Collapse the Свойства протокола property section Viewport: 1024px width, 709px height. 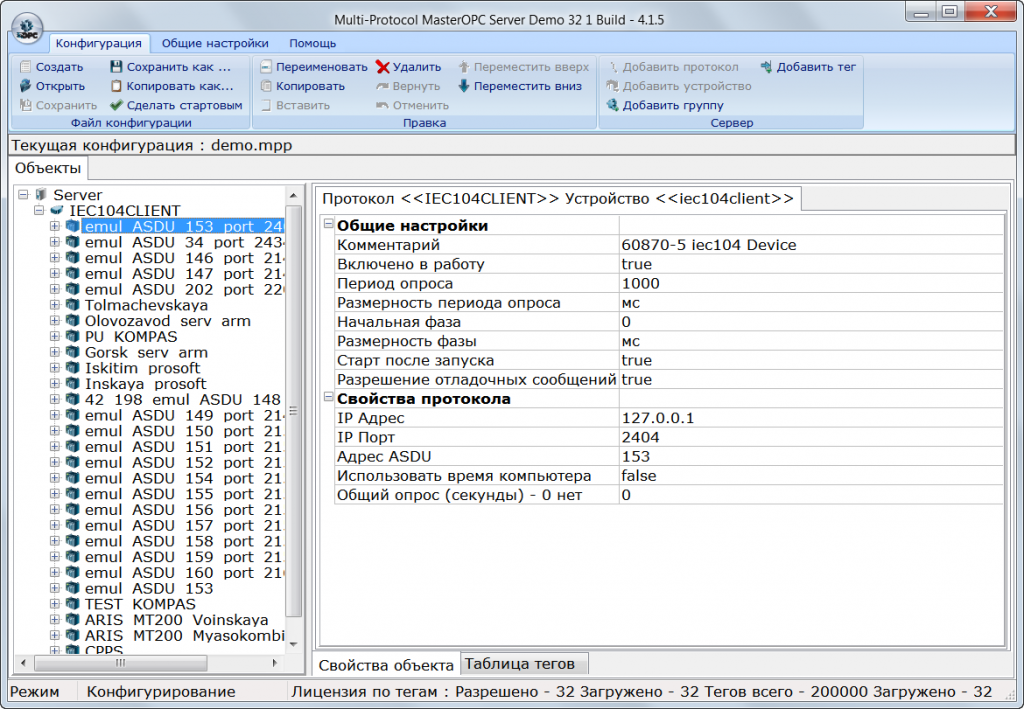328,397
